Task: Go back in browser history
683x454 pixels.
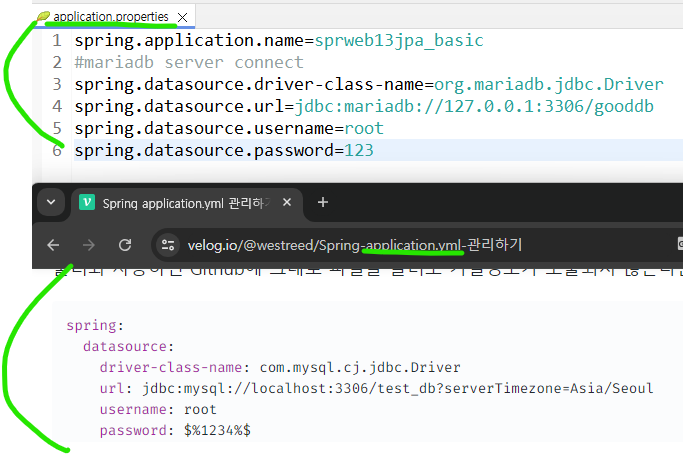Action: (x=53, y=245)
